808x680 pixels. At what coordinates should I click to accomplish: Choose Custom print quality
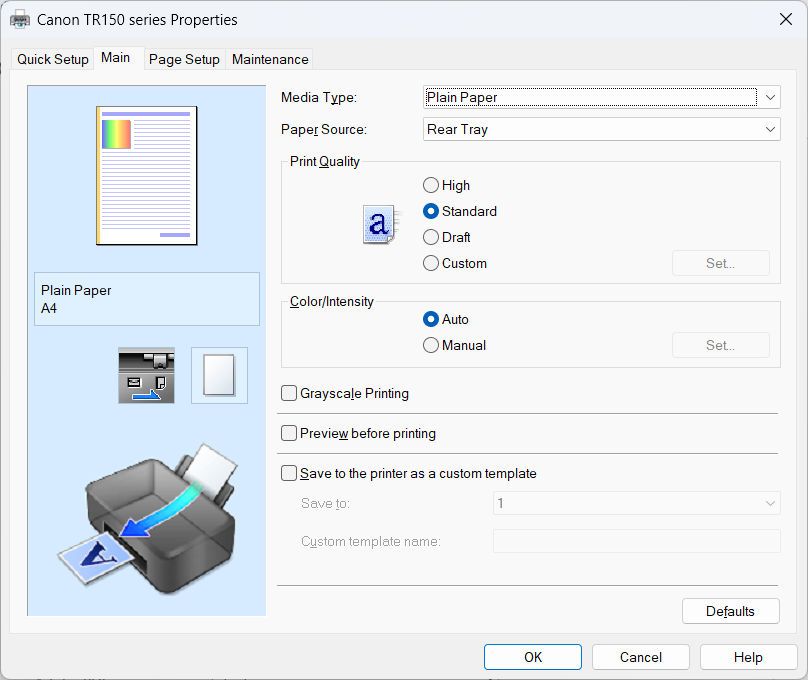(x=430, y=263)
